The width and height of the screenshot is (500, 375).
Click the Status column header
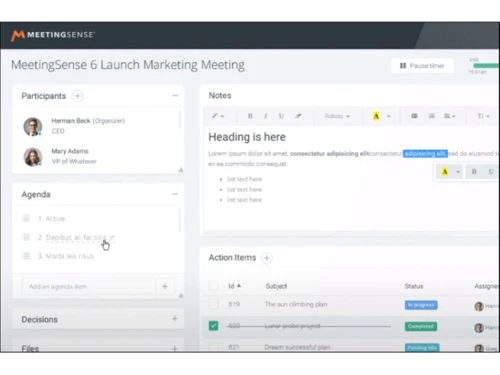click(x=414, y=286)
